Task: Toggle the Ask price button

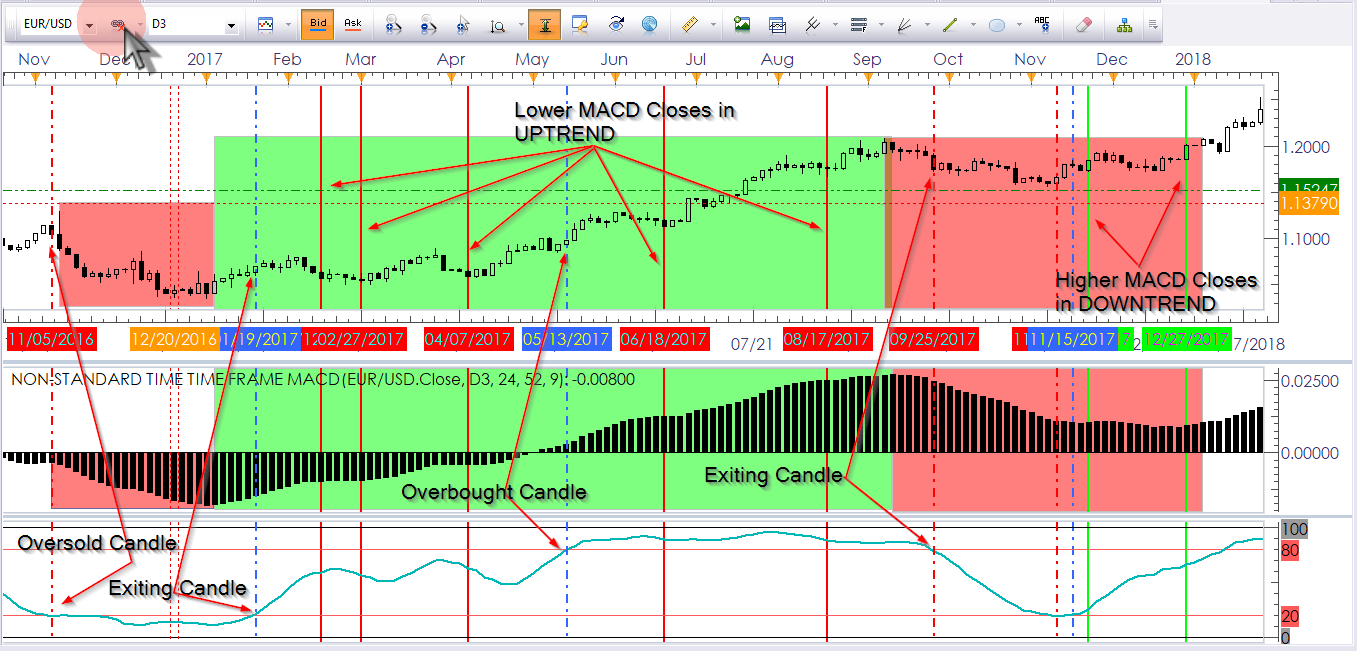Action: [x=352, y=24]
